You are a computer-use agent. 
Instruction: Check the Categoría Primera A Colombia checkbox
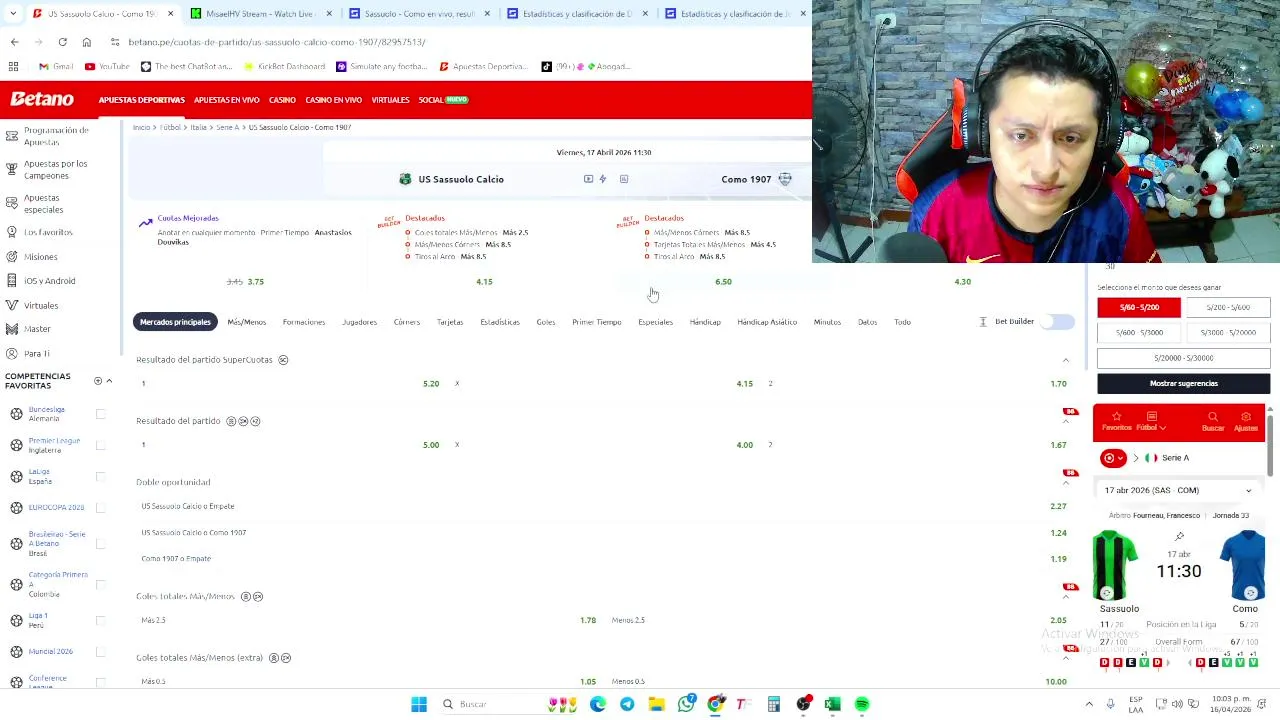coord(100,584)
